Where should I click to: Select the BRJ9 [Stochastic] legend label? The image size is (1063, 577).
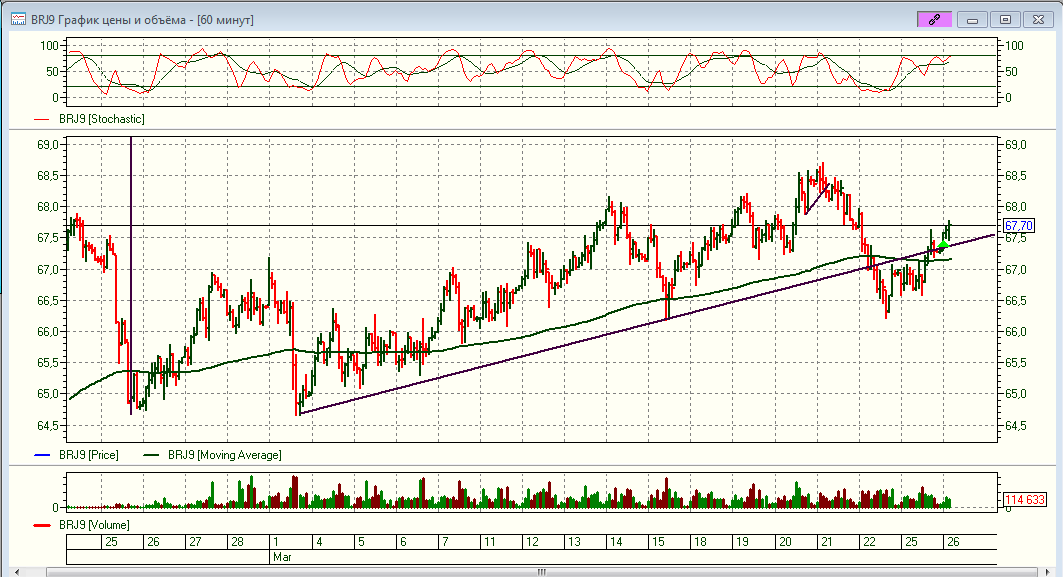pos(101,119)
